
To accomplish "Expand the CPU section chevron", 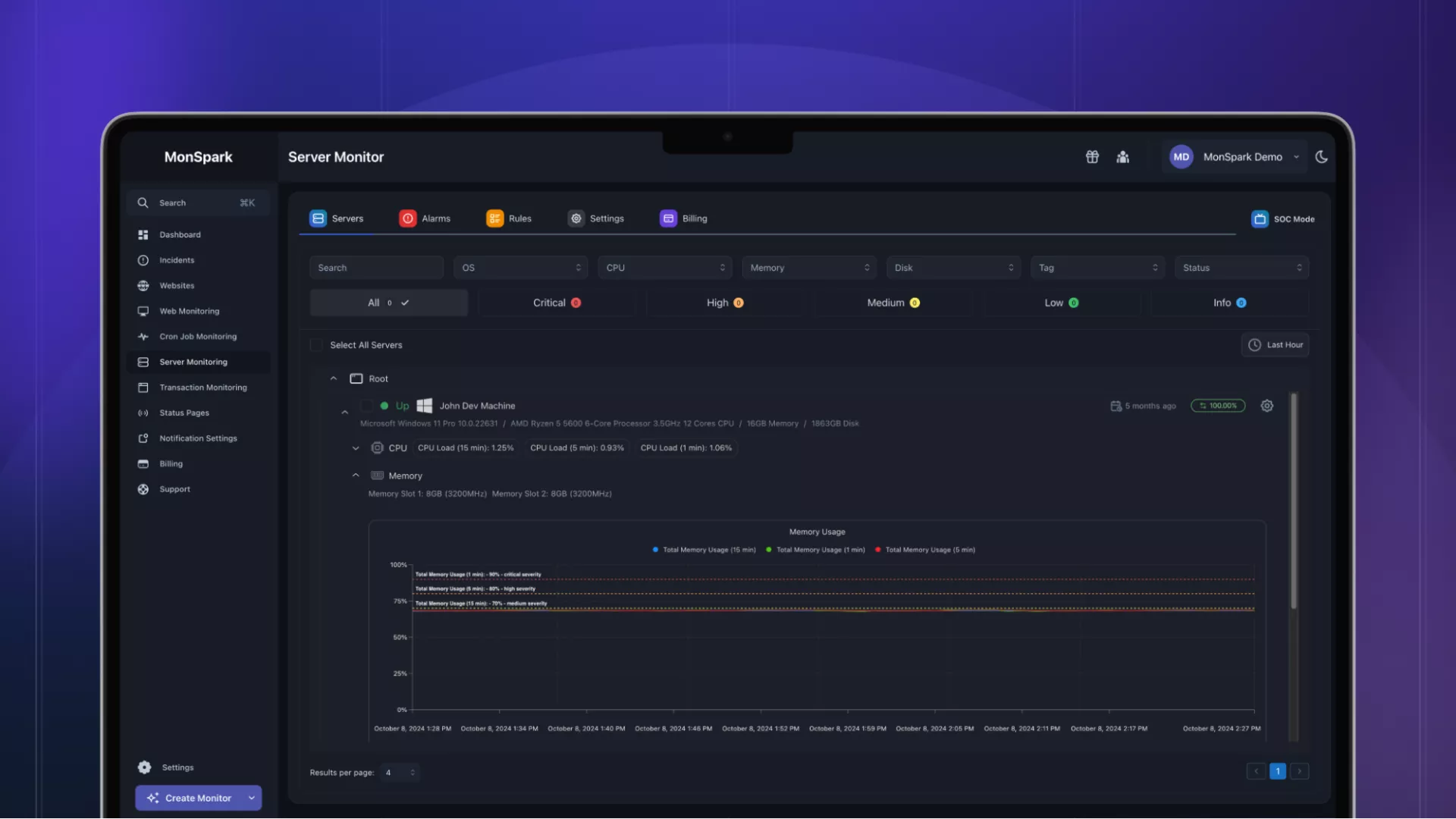I will 356,448.
